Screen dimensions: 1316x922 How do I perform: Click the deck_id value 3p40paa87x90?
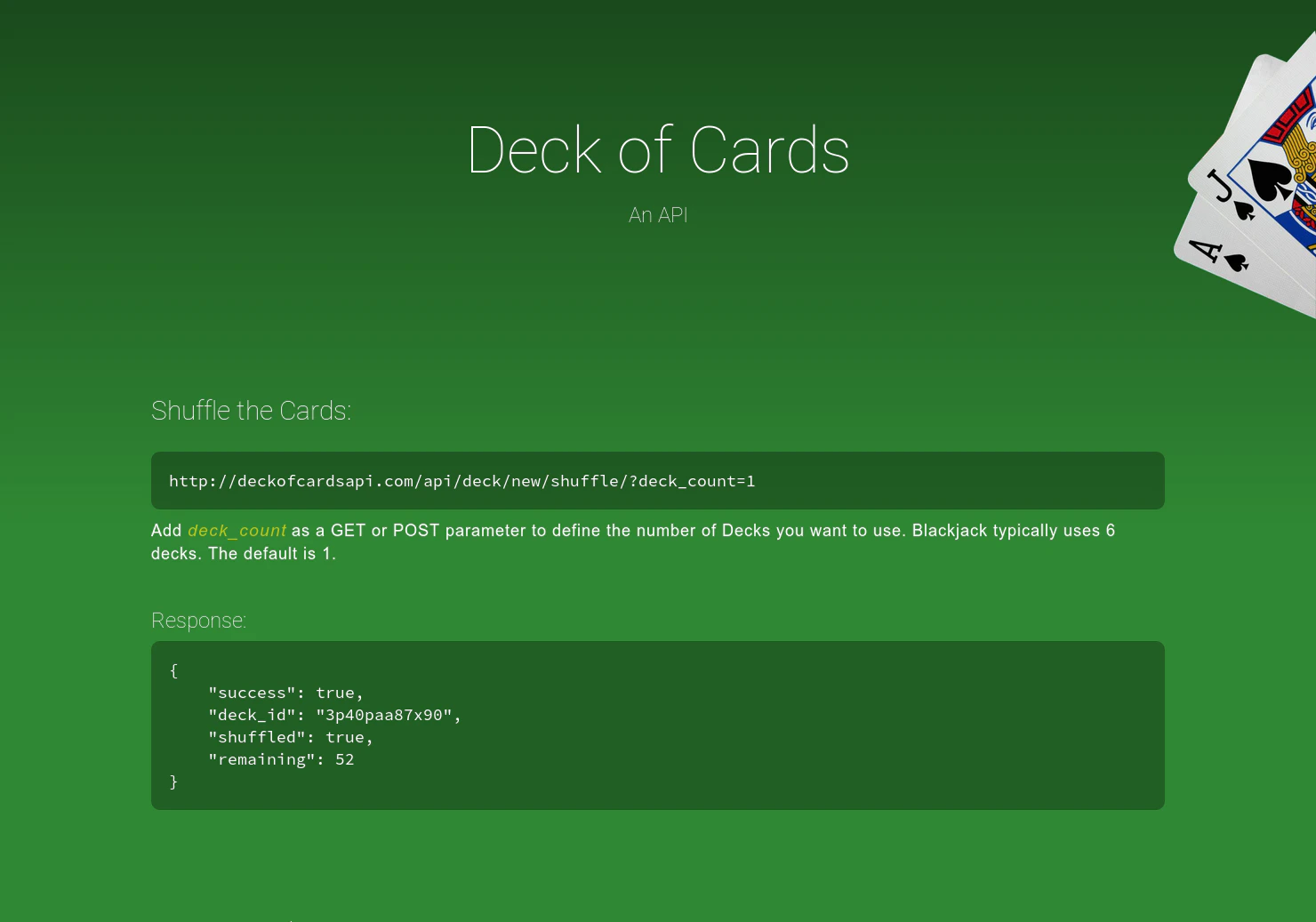point(389,715)
